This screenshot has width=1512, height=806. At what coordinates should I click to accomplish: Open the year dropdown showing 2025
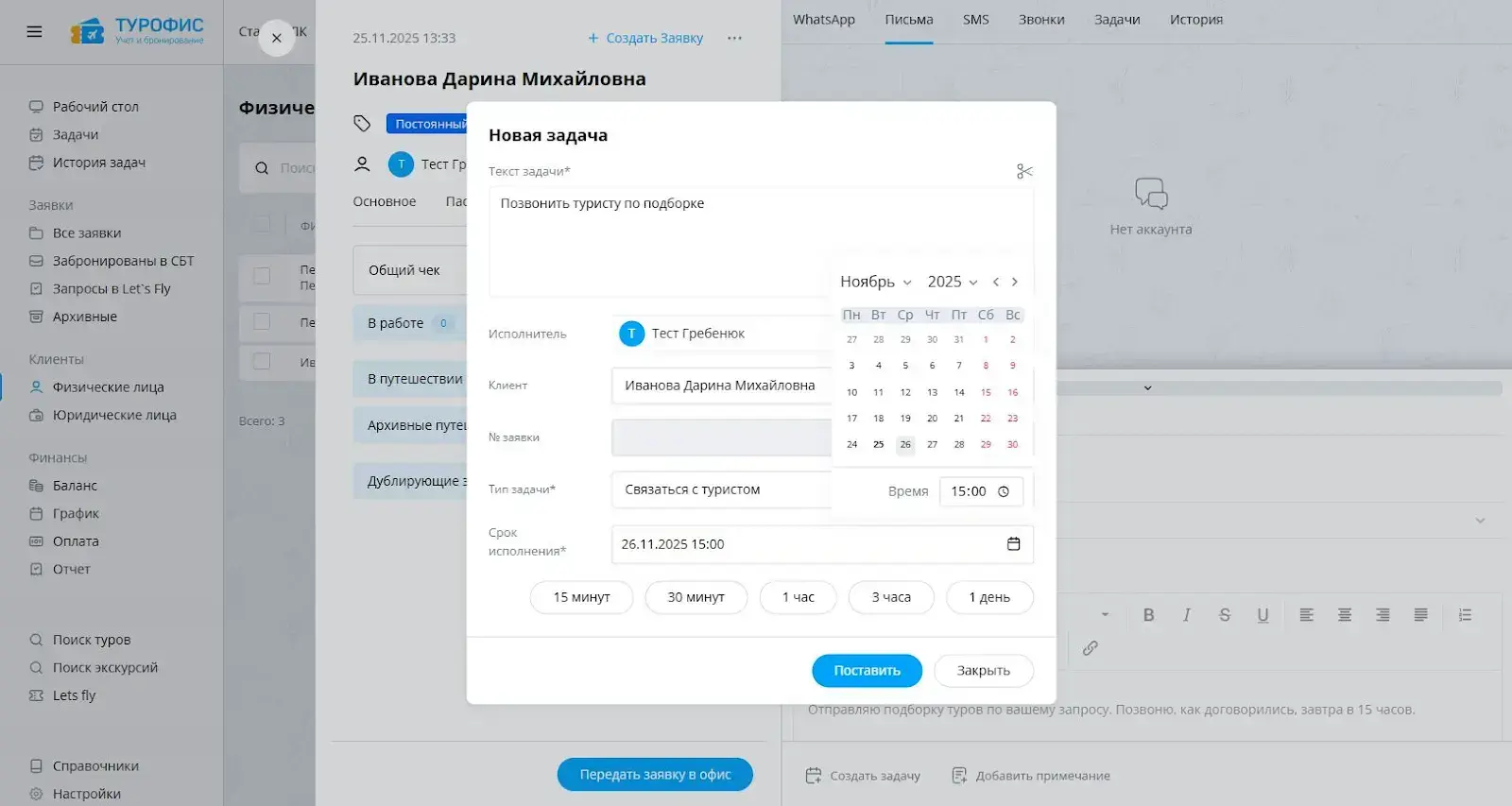coord(953,282)
